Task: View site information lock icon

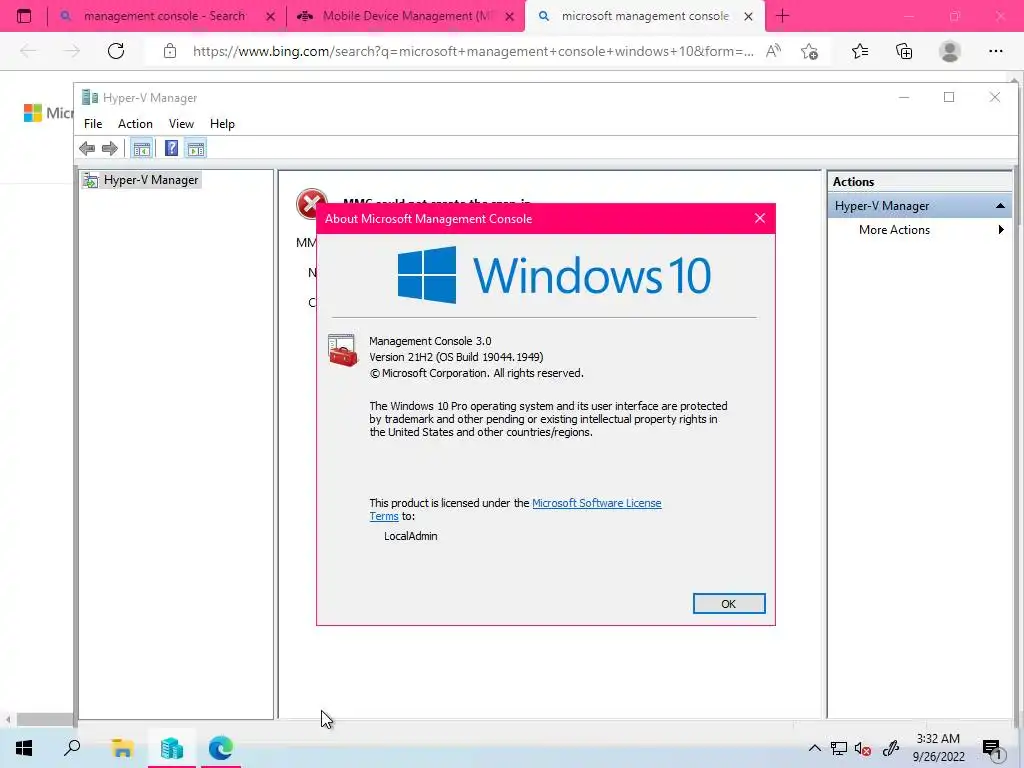Action: point(170,51)
